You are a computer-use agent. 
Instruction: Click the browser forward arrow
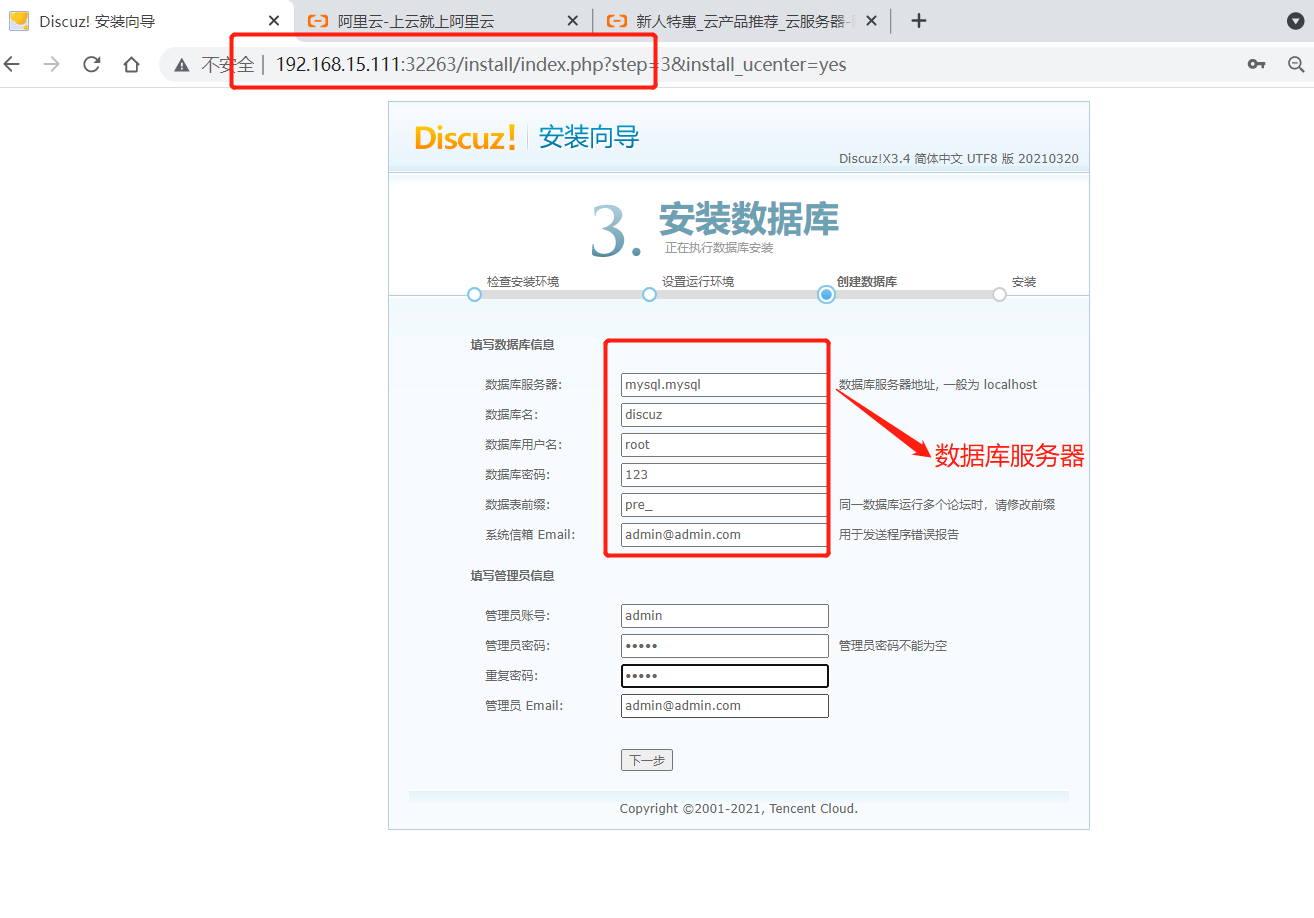pos(52,65)
